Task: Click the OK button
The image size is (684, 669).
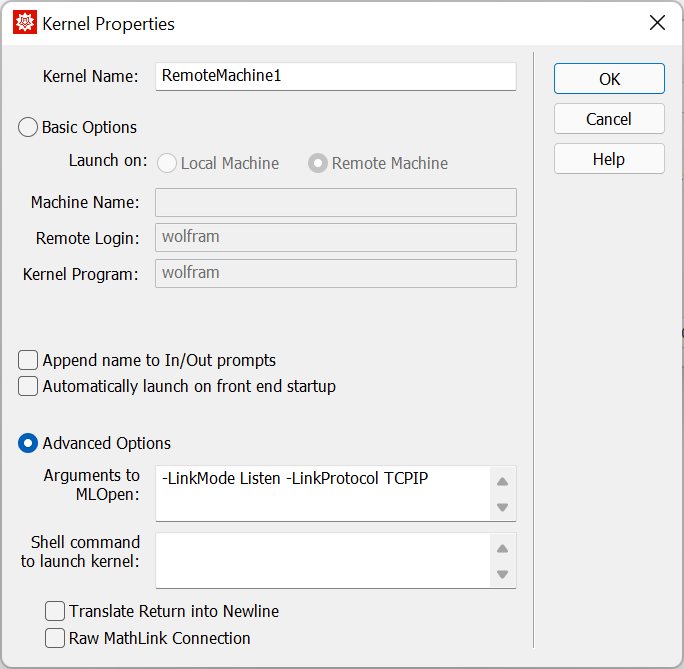Action: point(609,79)
